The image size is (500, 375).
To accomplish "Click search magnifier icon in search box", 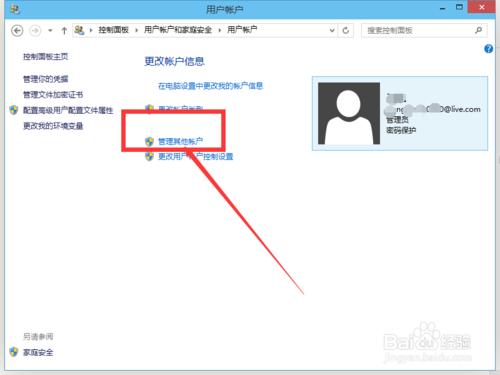I will (x=479, y=30).
